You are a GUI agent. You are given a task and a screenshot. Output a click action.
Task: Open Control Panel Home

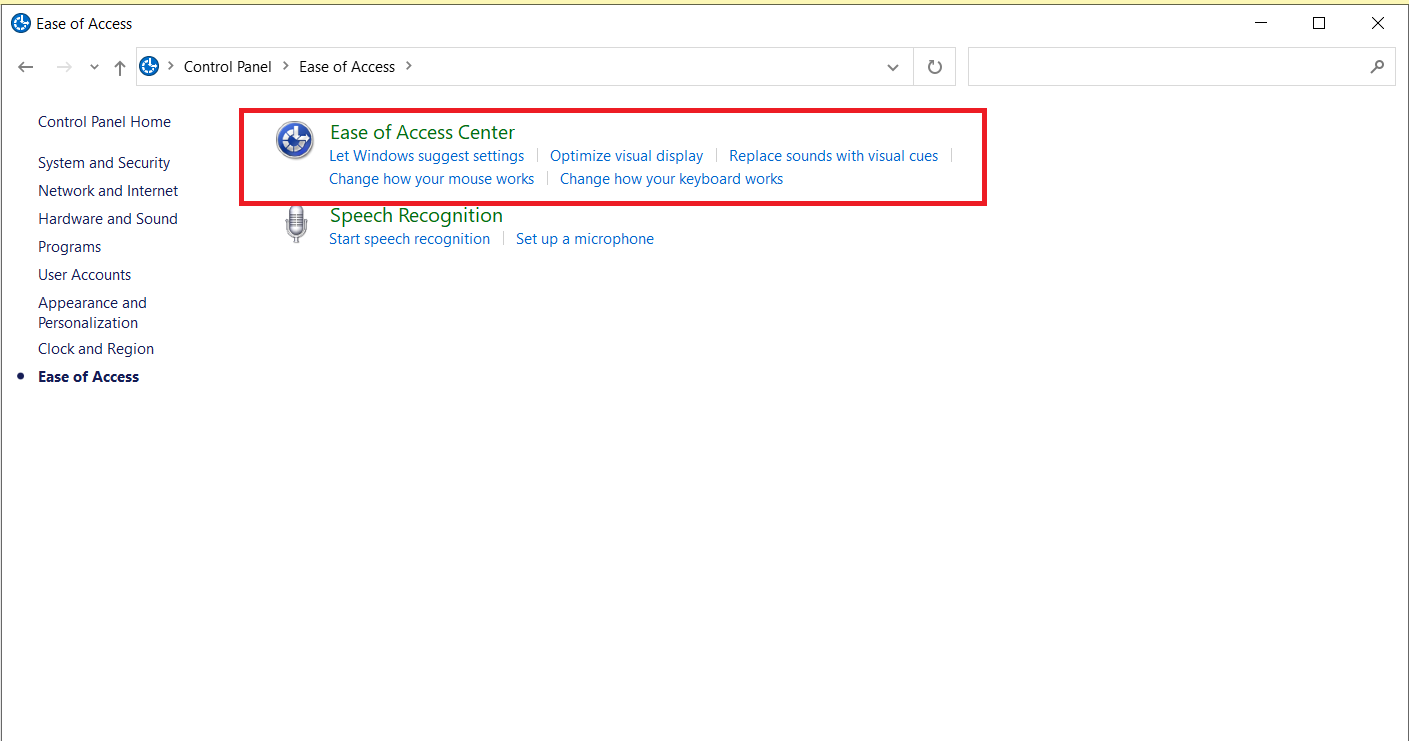pos(104,122)
